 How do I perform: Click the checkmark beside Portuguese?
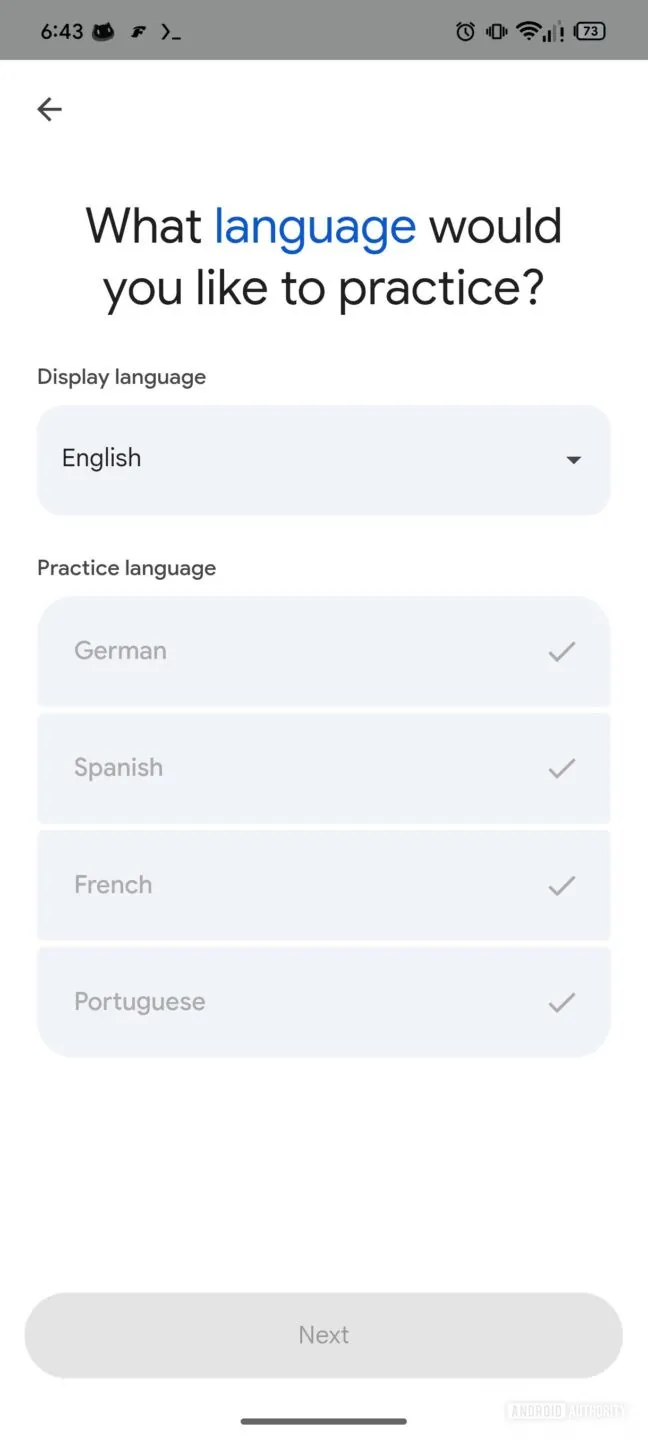click(562, 1002)
